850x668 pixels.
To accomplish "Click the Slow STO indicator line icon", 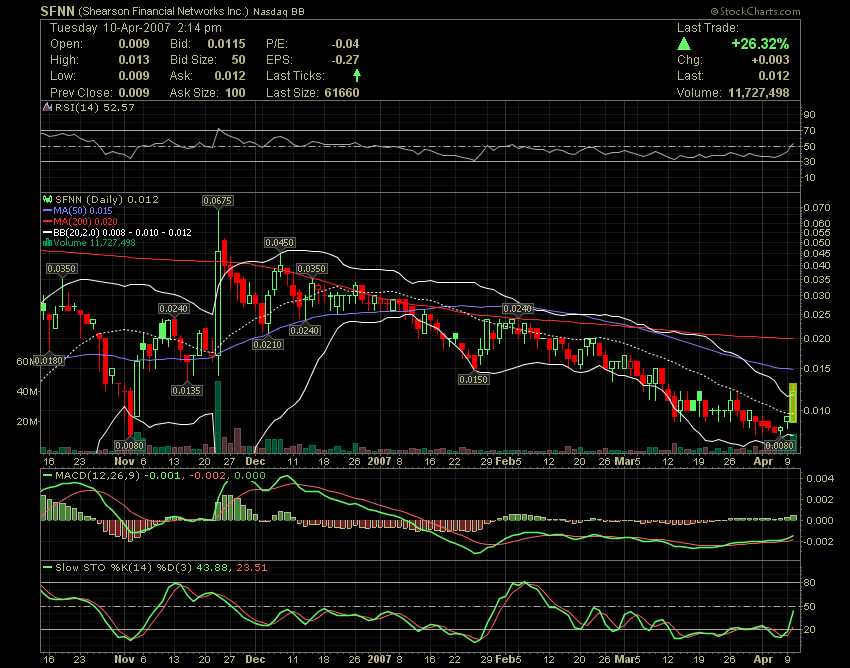I will 46,567.
